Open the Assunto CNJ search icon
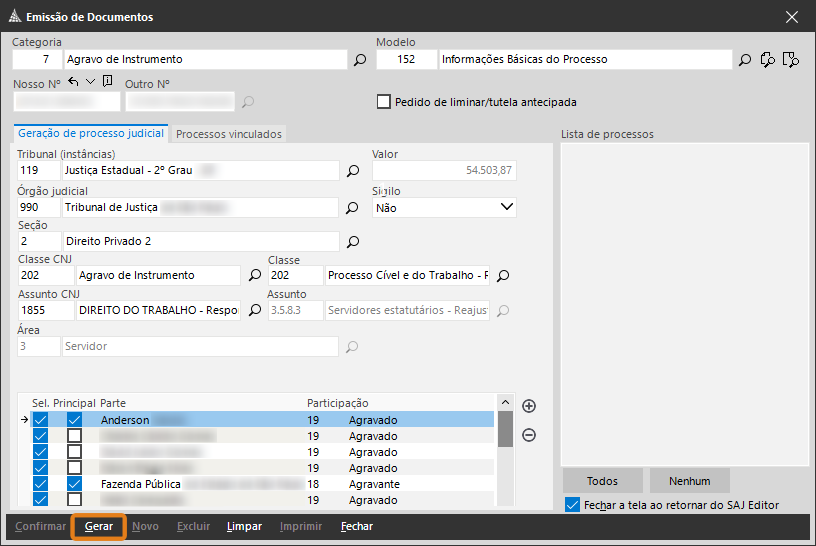Viewport: 816px width, 546px height. 254,311
